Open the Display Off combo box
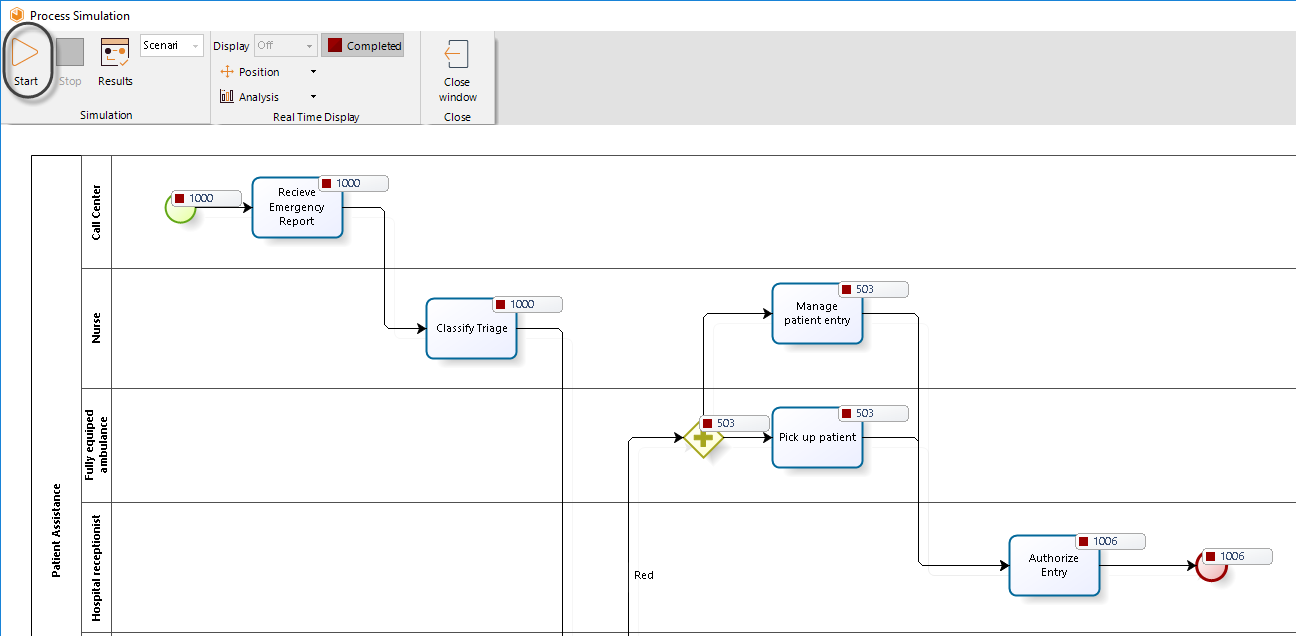 click(x=286, y=46)
